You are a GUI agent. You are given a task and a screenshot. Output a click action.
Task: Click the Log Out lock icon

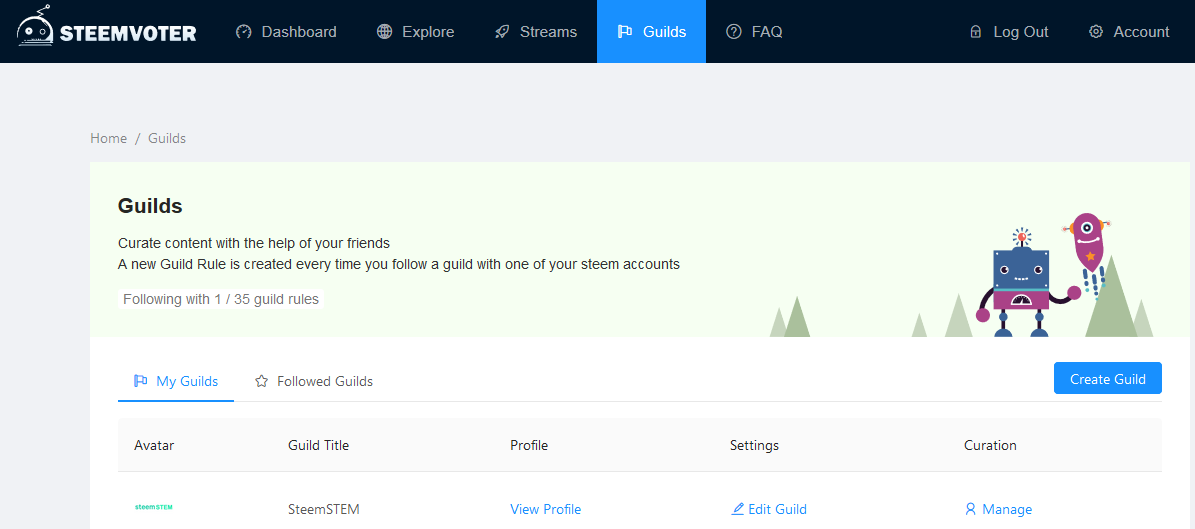click(976, 32)
